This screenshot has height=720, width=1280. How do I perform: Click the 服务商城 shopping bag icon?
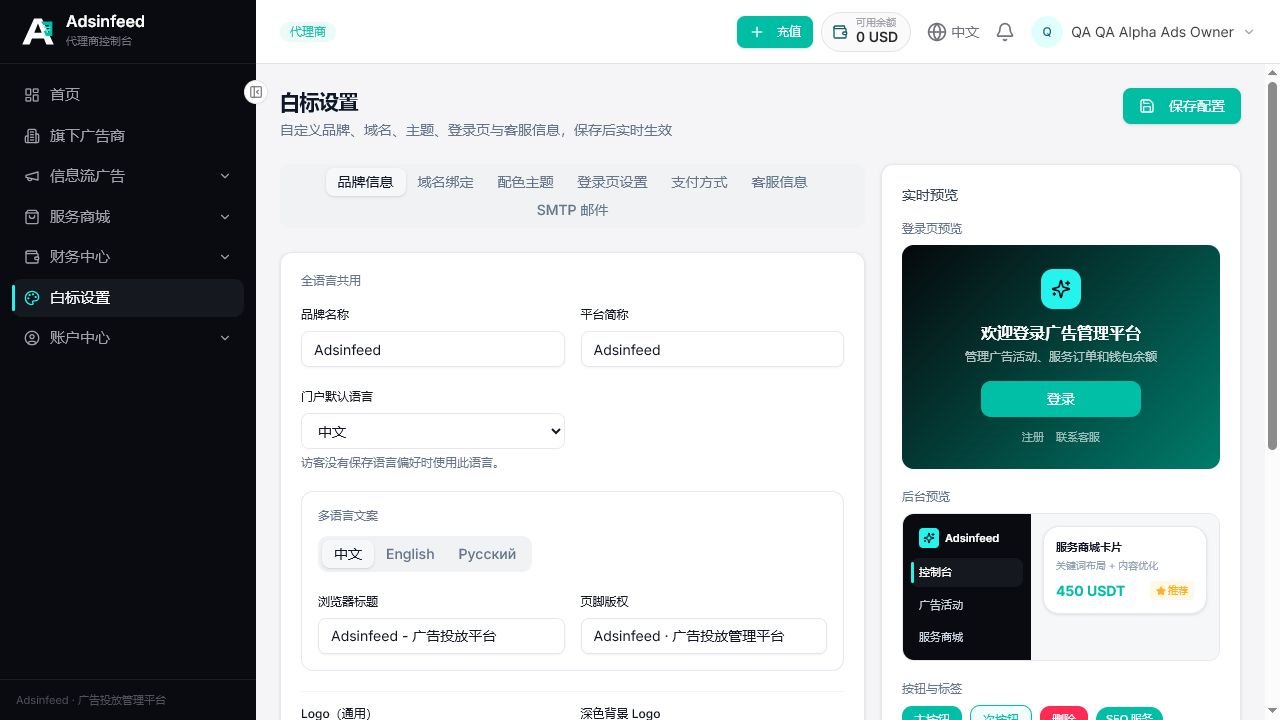[x=32, y=216]
